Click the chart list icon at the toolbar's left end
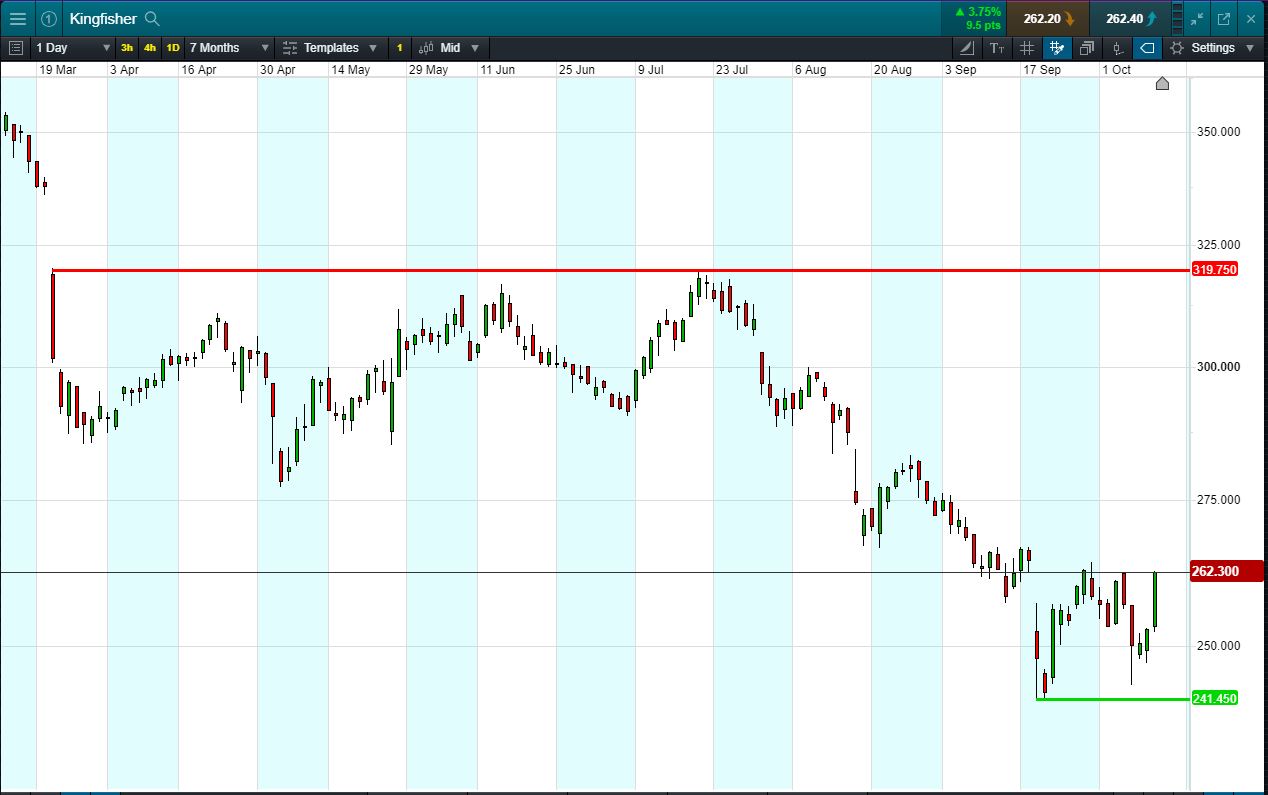Screen dimensions: 1268x795 (x=15, y=47)
